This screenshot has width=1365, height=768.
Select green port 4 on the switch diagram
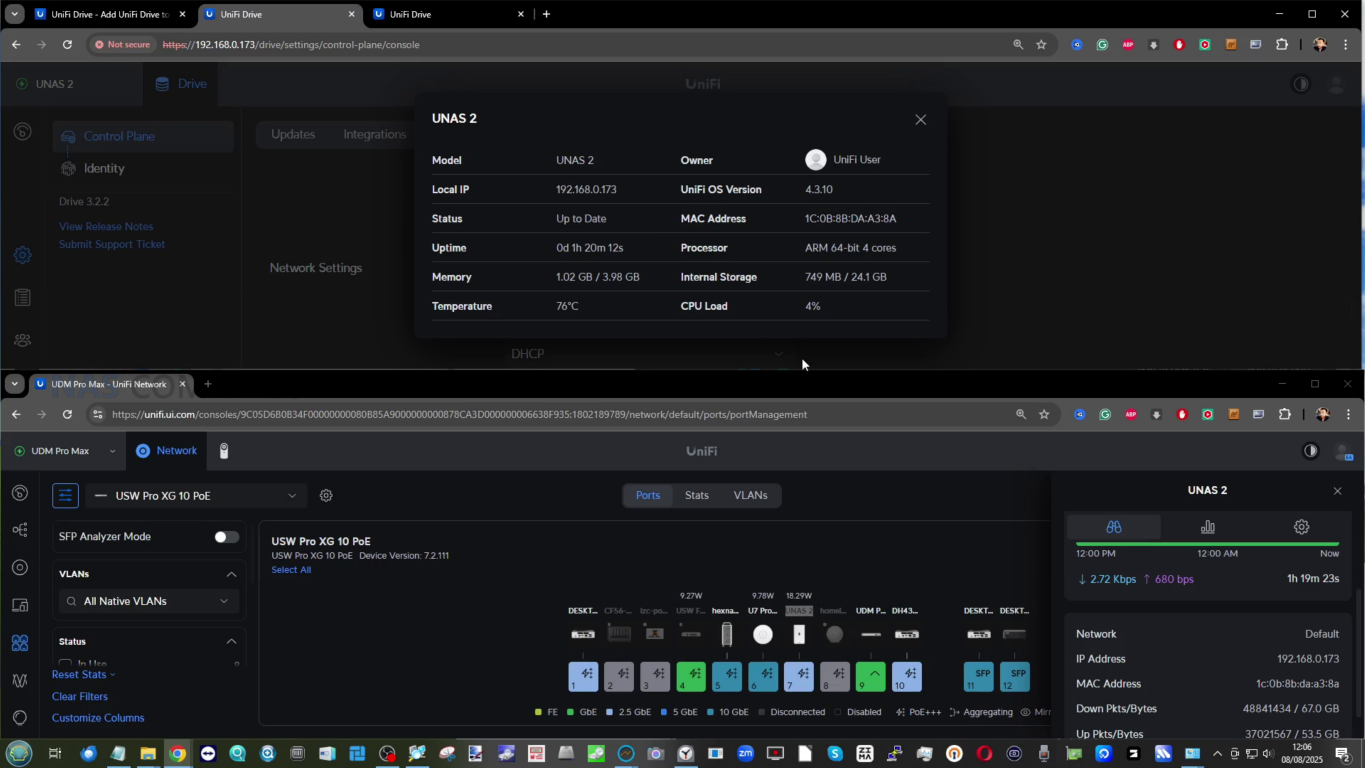(x=691, y=677)
